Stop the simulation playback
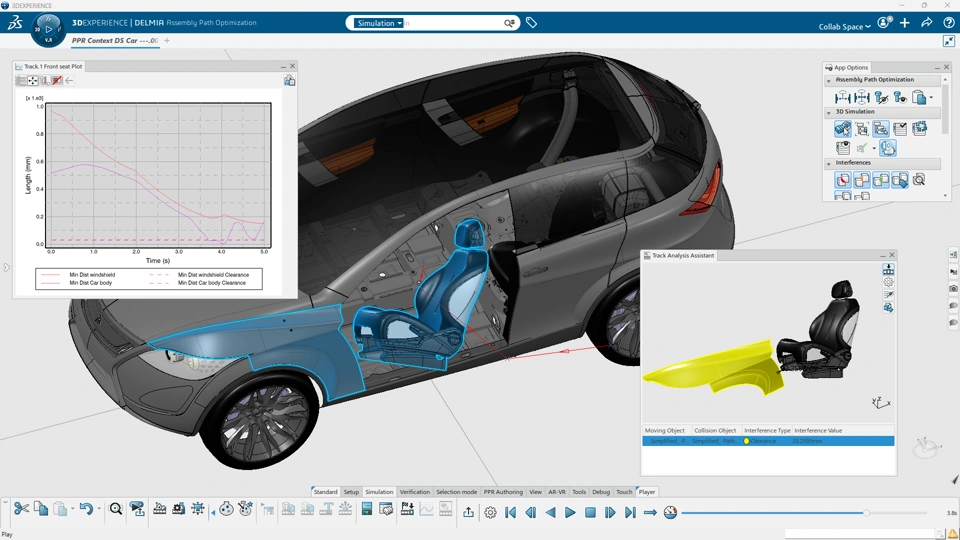Viewport: 960px width, 540px height. (x=590, y=512)
